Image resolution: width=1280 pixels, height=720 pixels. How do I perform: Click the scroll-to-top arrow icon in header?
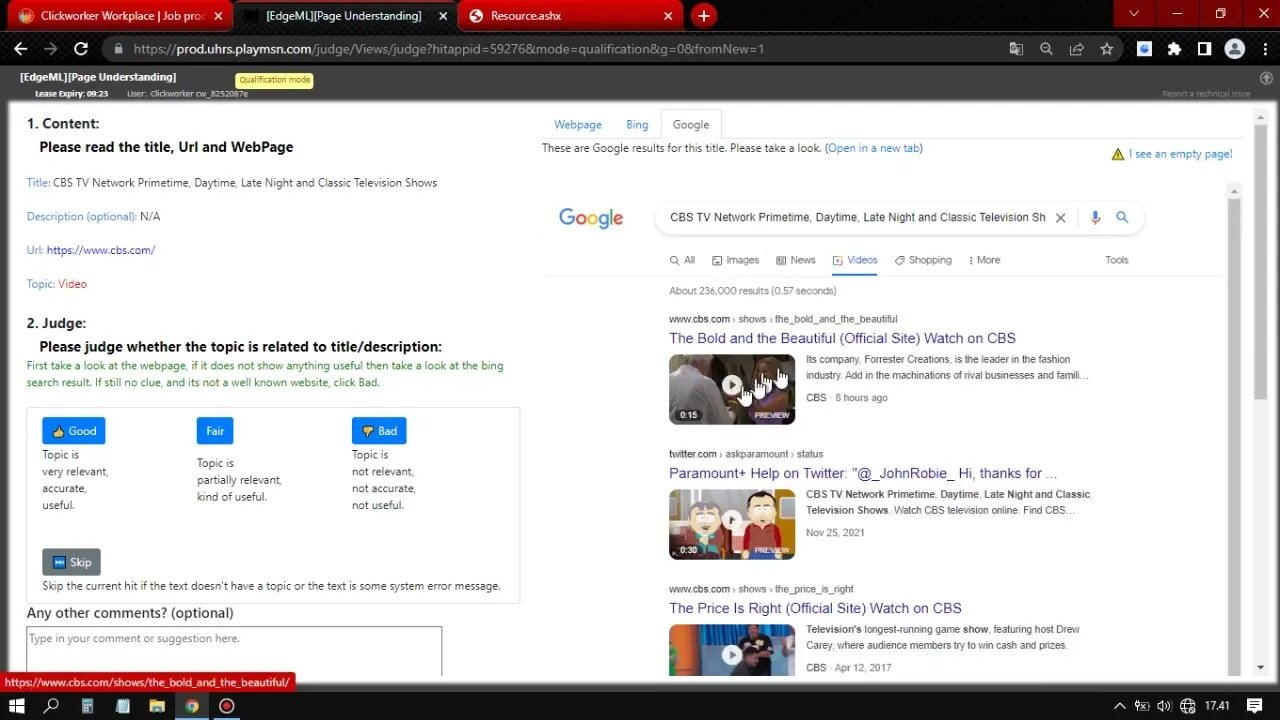tap(1266, 77)
